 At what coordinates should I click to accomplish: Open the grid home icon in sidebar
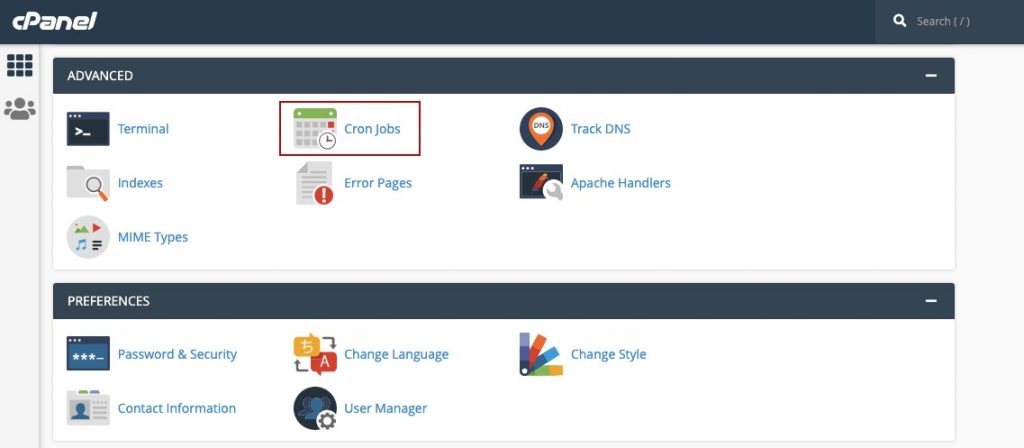coord(20,65)
